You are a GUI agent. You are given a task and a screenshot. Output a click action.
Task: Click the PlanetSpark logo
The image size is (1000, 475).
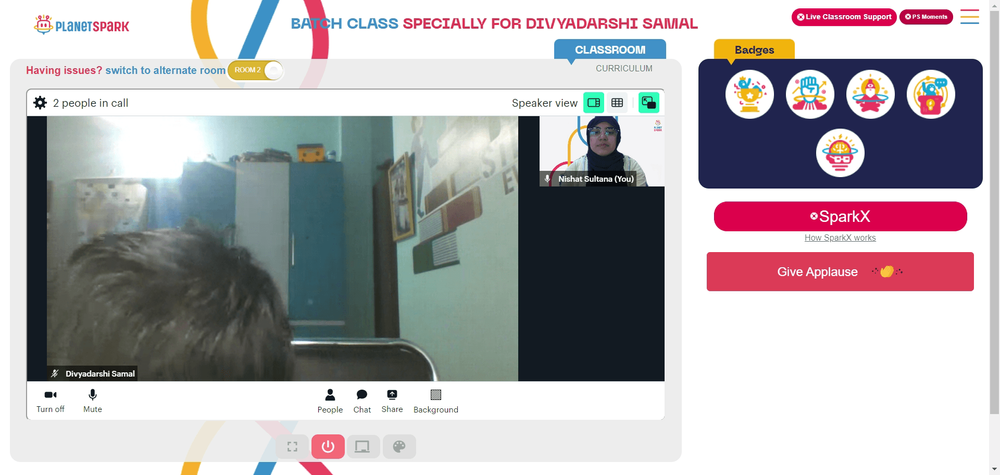pos(82,26)
